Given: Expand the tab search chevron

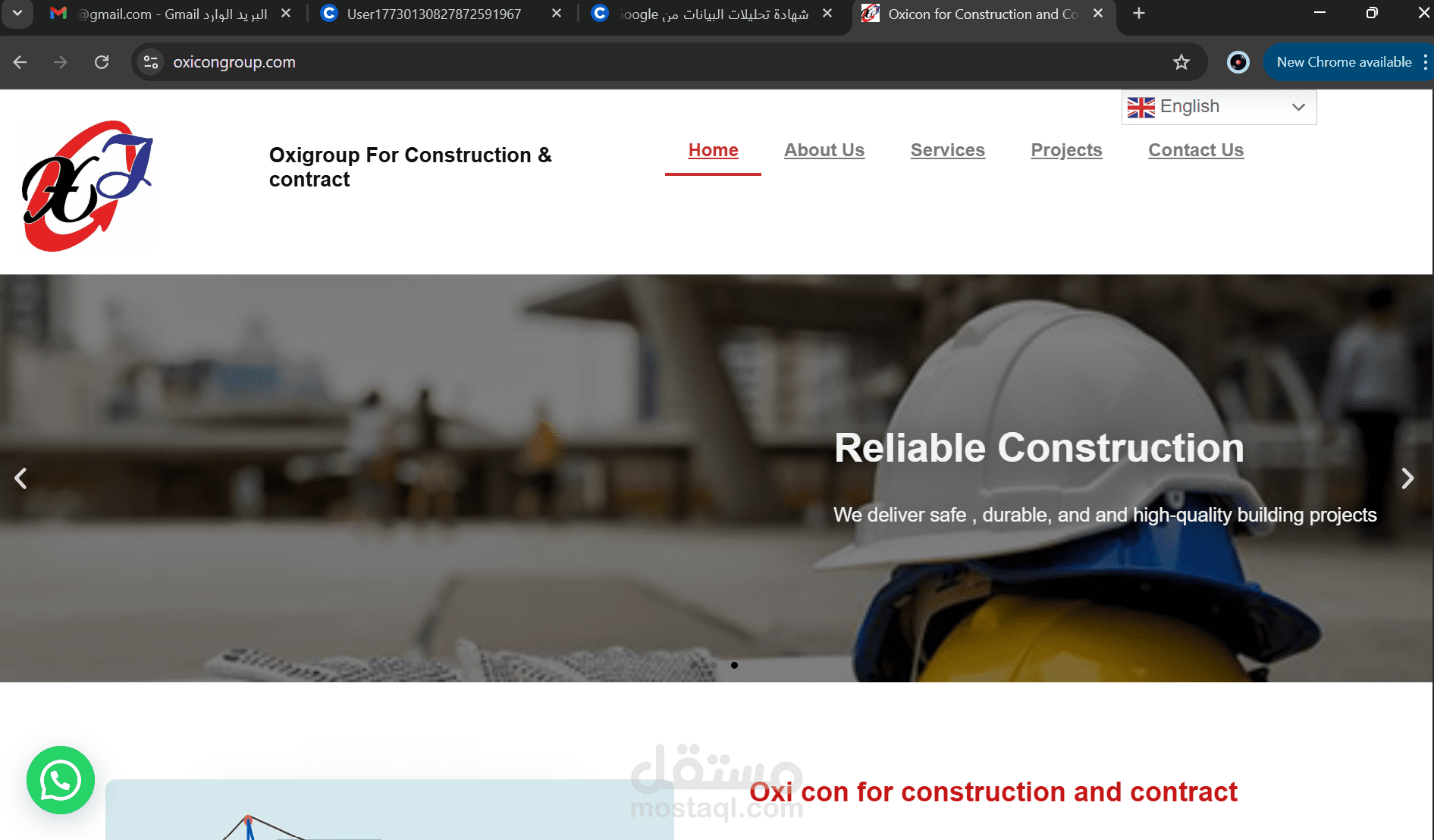Looking at the screenshot, I should [17, 14].
